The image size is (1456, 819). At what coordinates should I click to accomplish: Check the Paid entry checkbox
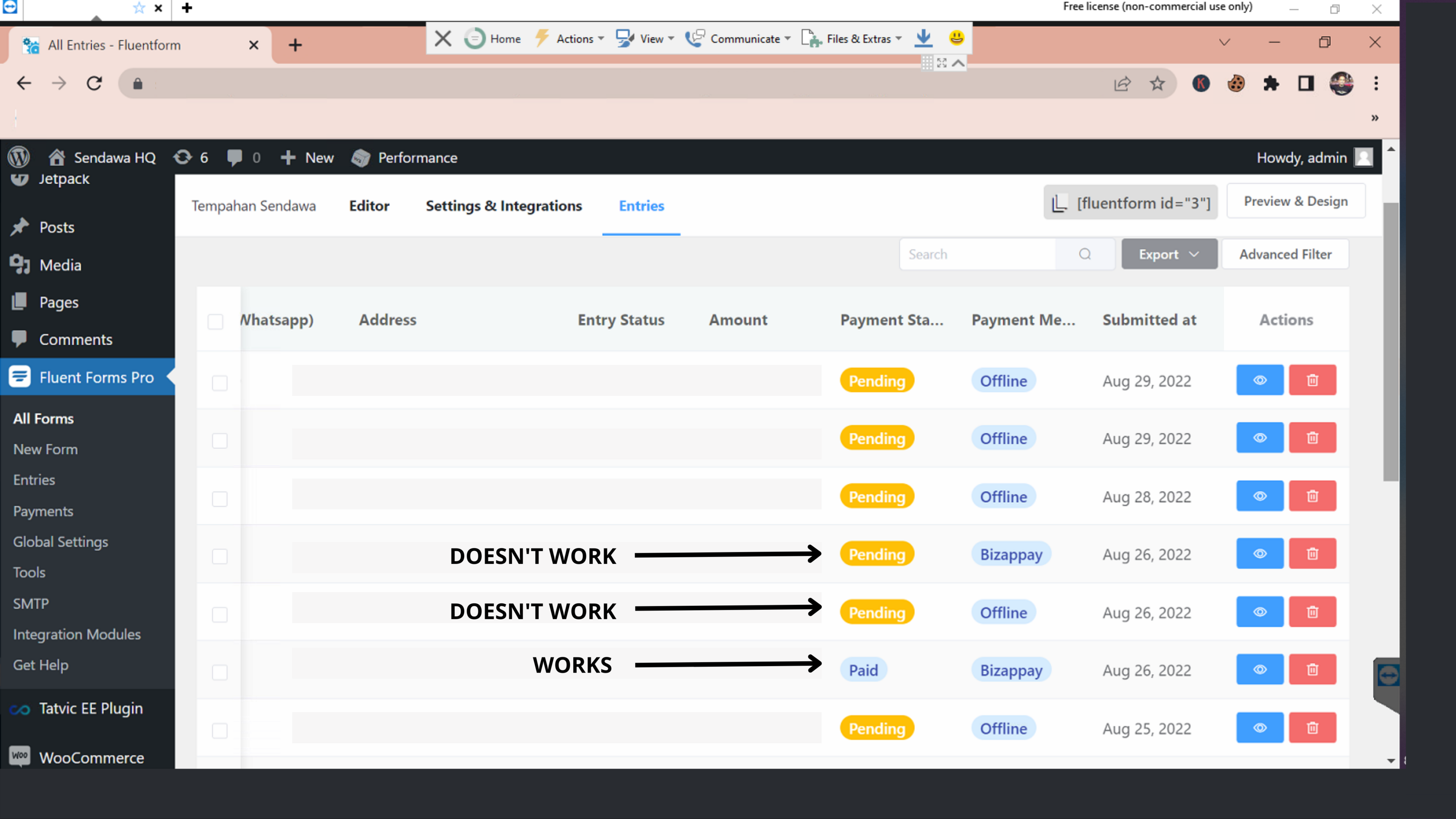coord(220,673)
